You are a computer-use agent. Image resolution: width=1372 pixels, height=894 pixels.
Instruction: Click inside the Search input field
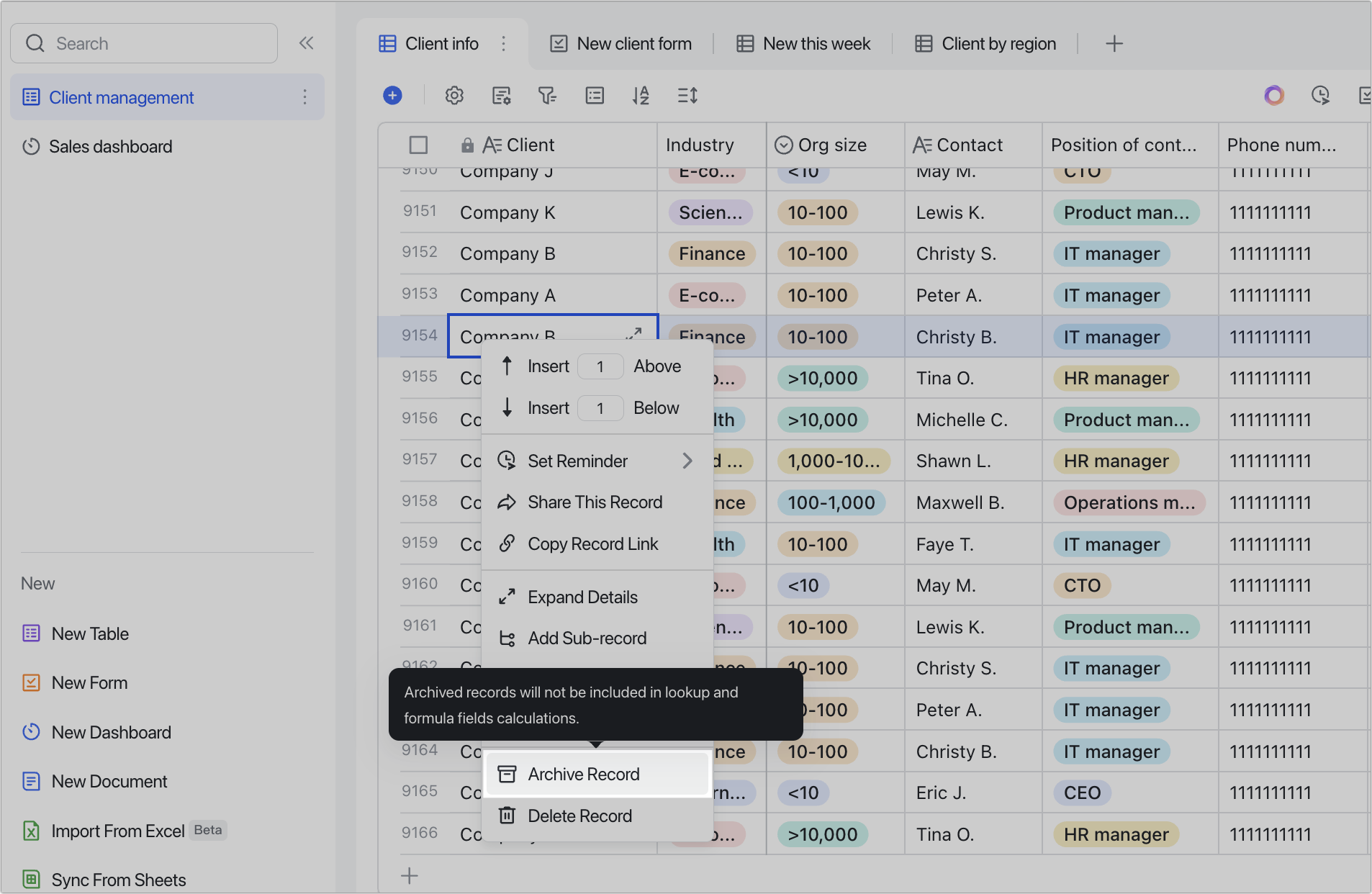144,43
